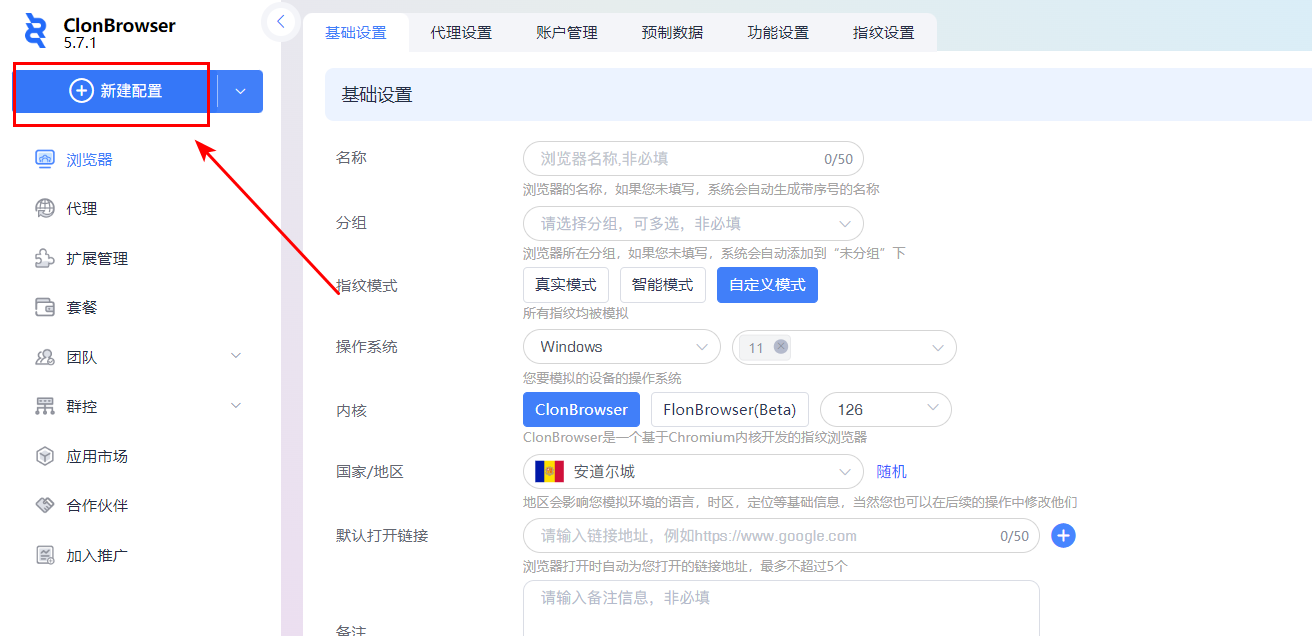Screen dimensions: 1312x636
Task: Click the 套餐 wallet icon
Action: click(x=45, y=308)
